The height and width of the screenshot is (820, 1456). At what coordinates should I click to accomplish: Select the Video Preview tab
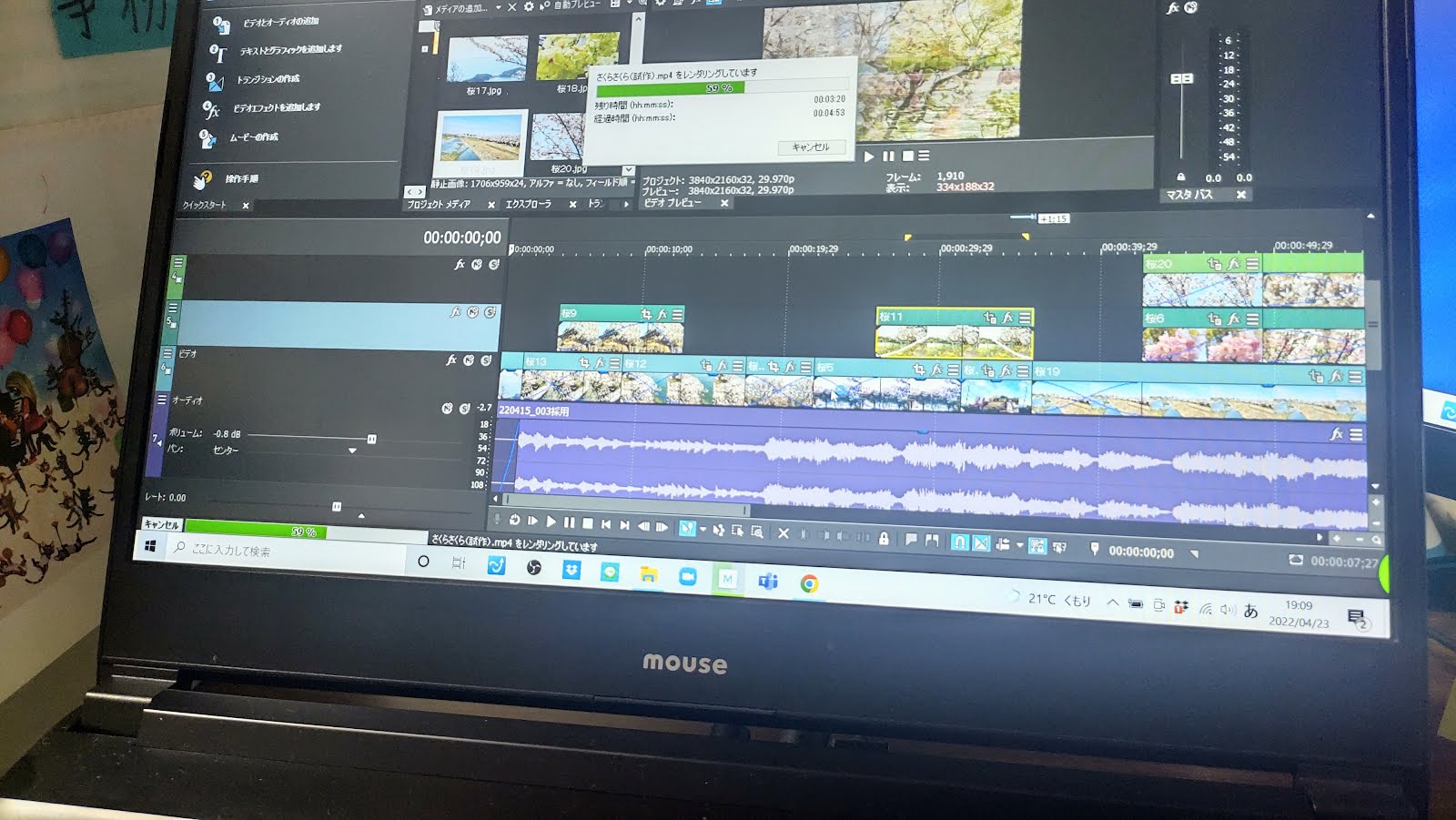tap(673, 202)
